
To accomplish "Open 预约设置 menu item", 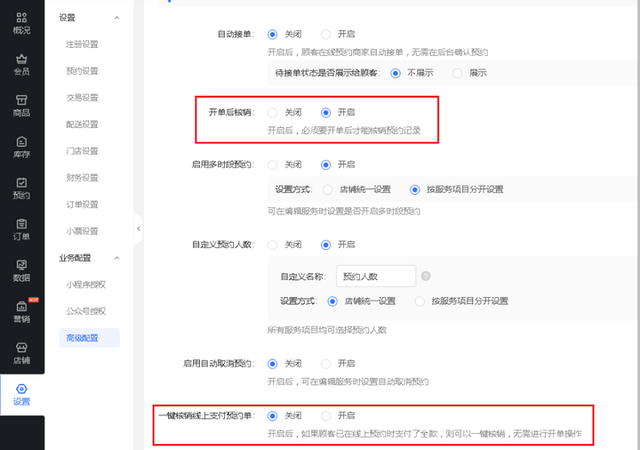I will coord(82,71).
